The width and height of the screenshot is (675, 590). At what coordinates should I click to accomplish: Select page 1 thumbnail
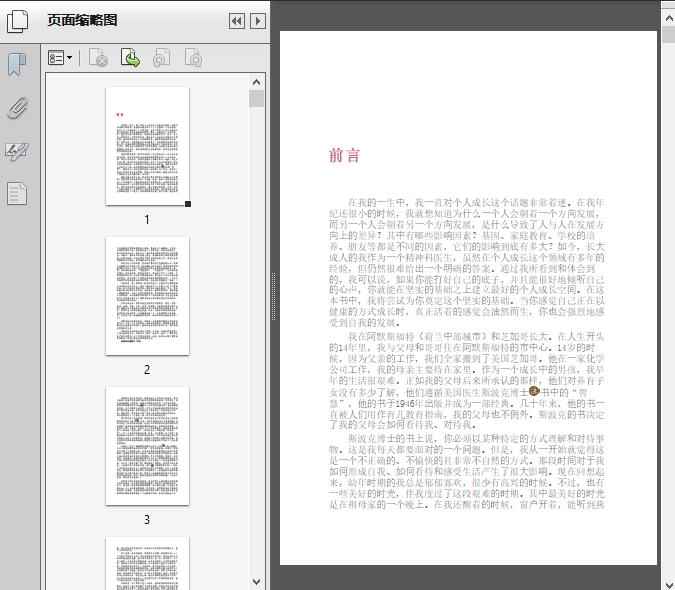click(x=147, y=146)
